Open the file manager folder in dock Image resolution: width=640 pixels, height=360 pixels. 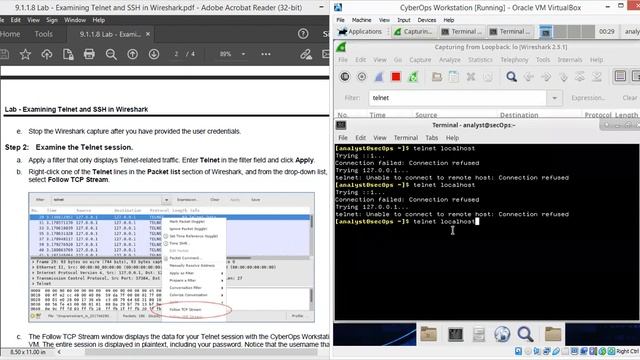(x=429, y=334)
